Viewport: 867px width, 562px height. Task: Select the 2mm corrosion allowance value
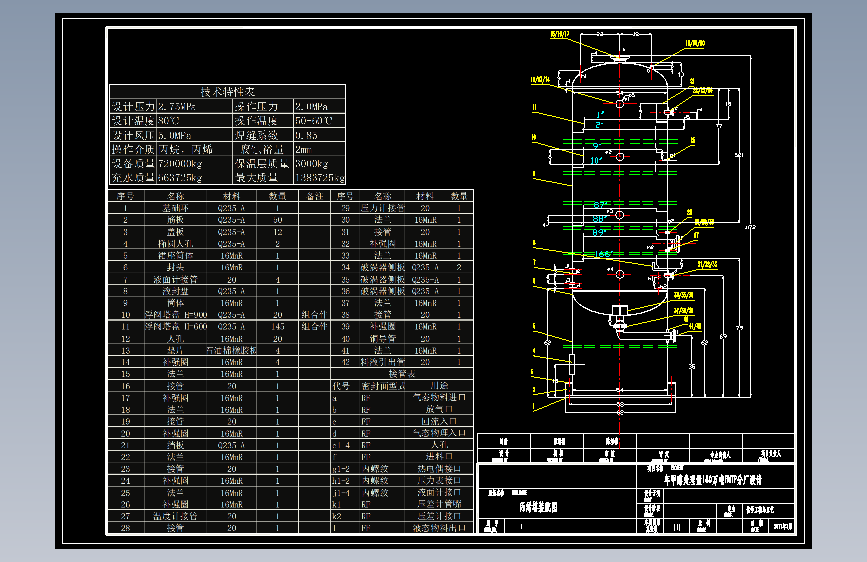click(304, 149)
